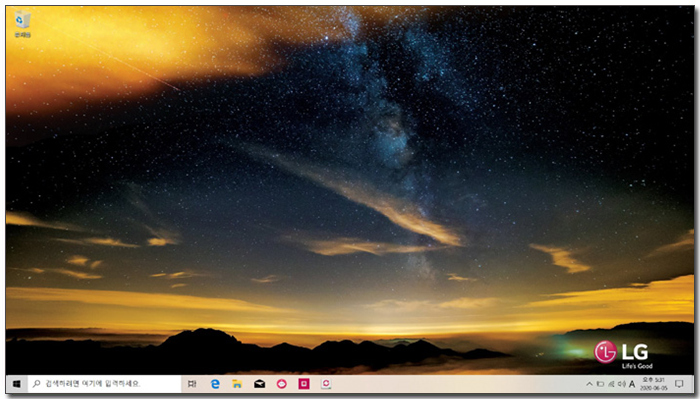Screen dimensions: 700x399
Task: Open the Windows Start menu
Action: [x=17, y=384]
